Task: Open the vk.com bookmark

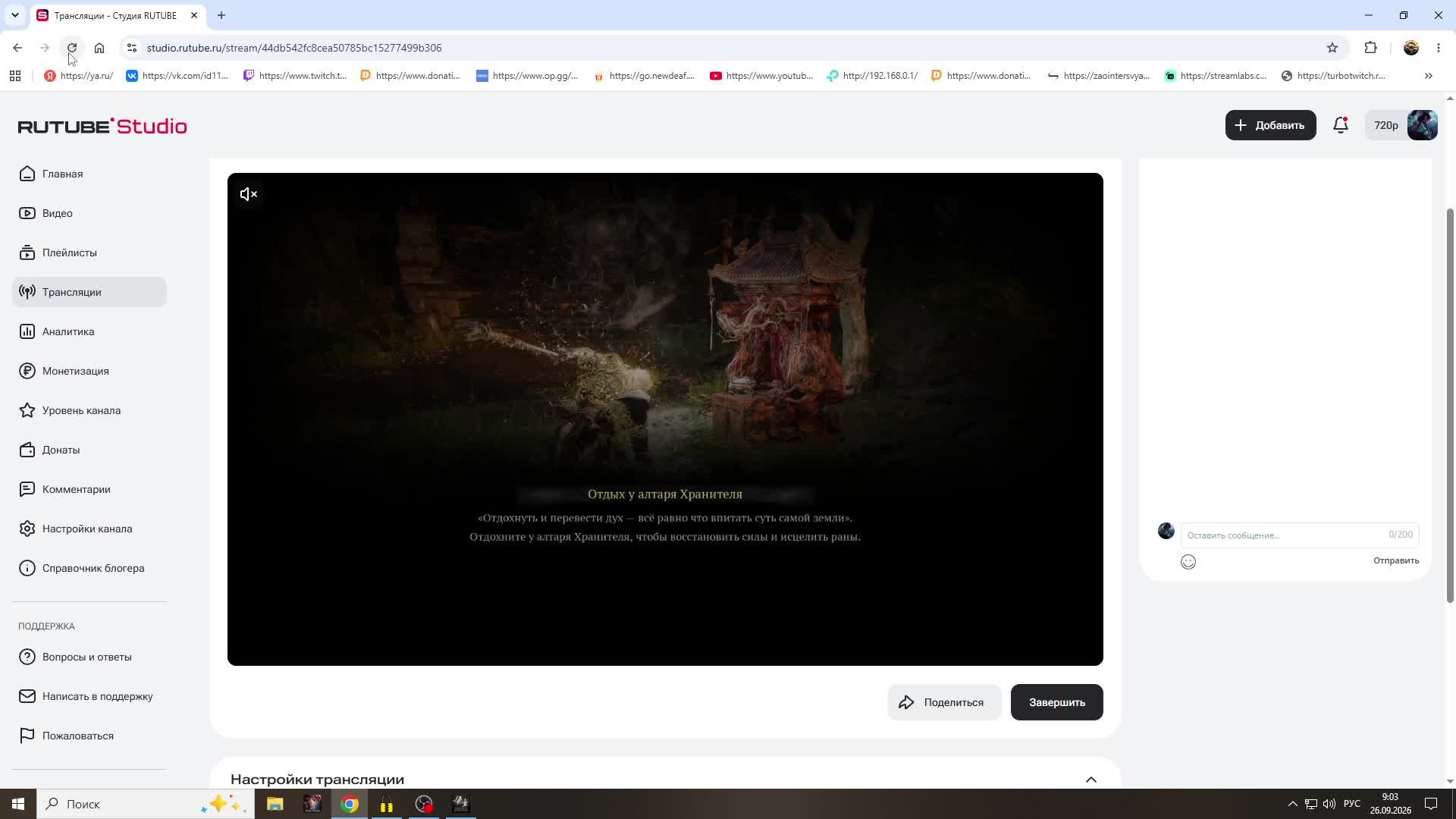Action: click(x=177, y=76)
